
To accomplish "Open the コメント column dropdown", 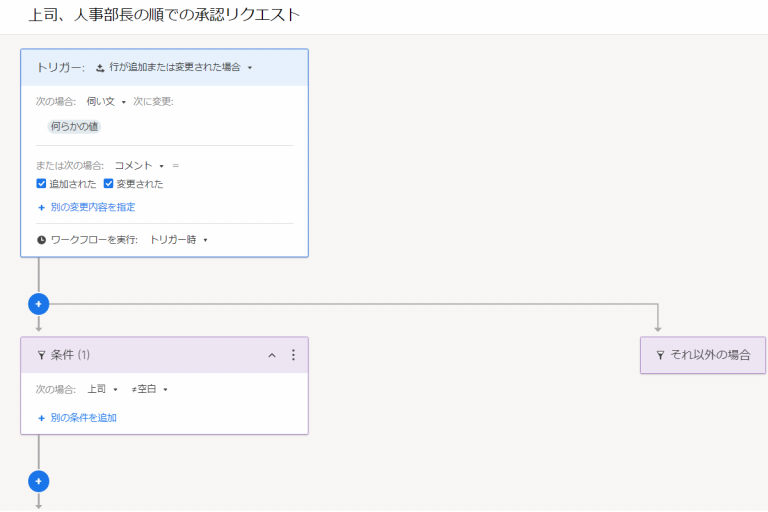I will point(138,166).
